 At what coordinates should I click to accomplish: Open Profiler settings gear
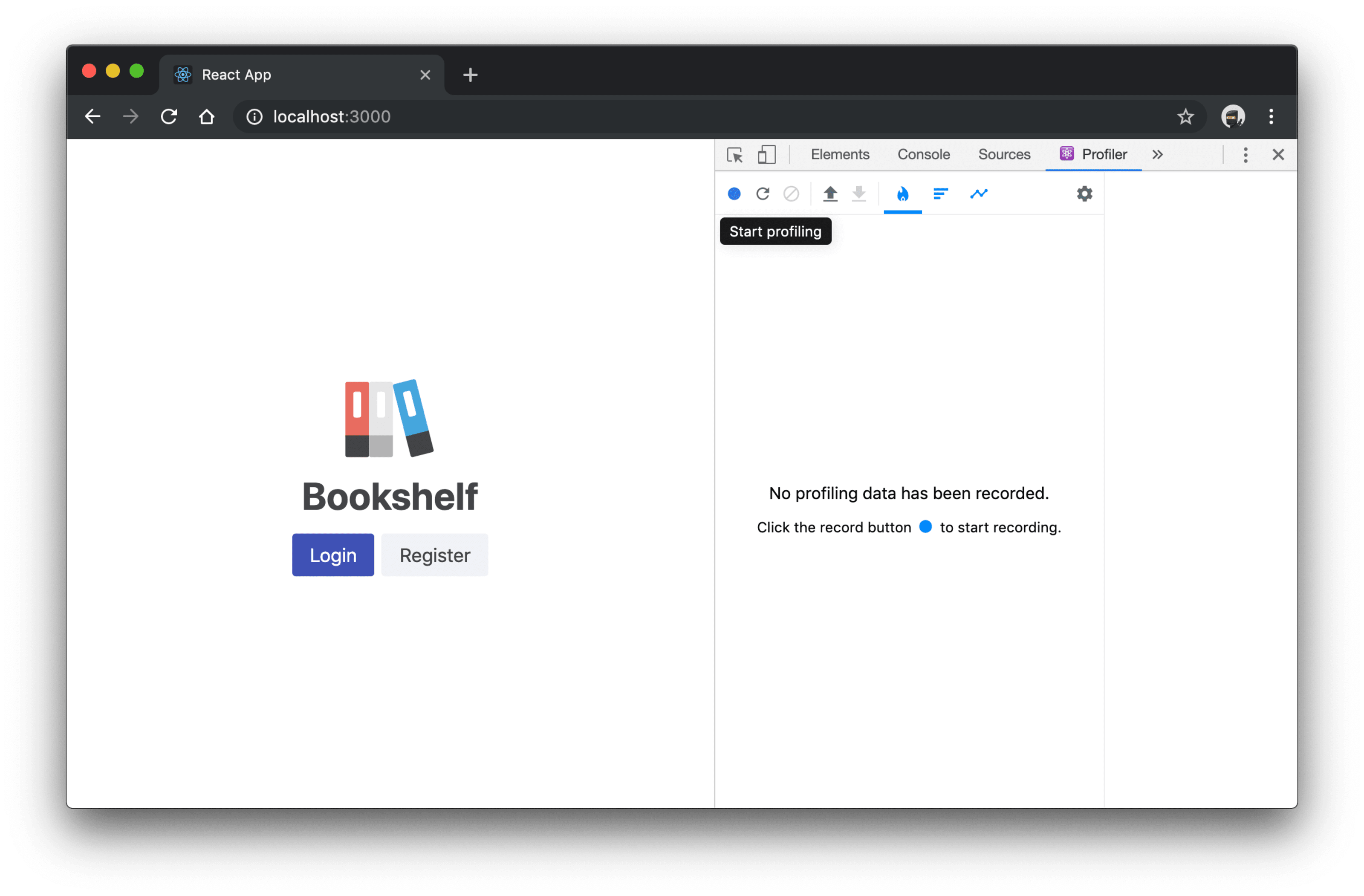(1084, 194)
